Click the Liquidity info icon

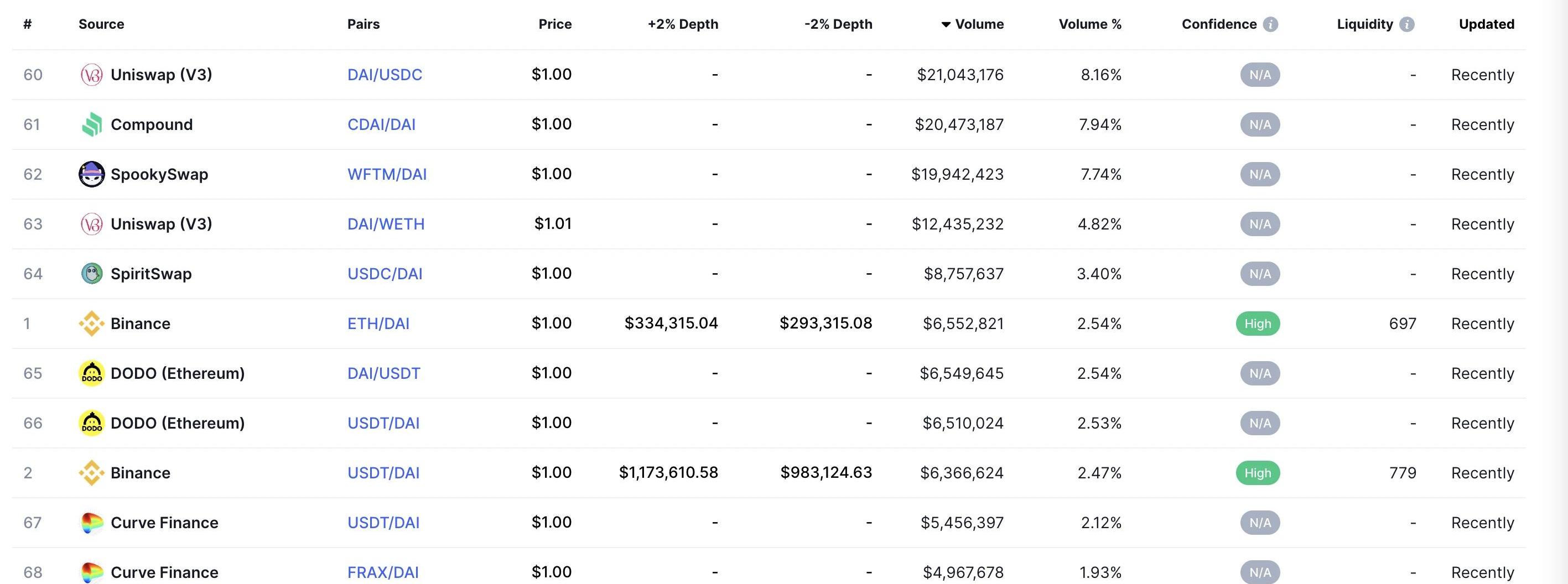click(1406, 24)
